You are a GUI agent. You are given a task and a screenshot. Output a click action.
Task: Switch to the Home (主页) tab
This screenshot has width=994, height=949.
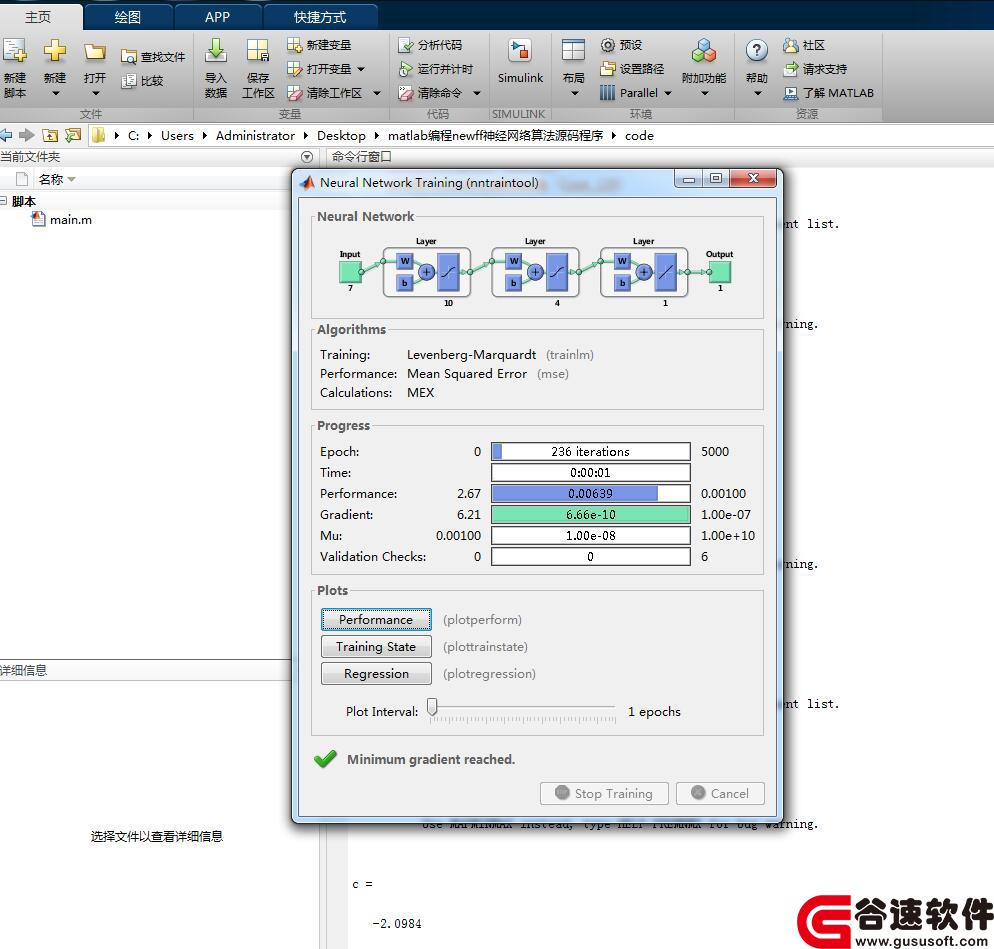38,16
